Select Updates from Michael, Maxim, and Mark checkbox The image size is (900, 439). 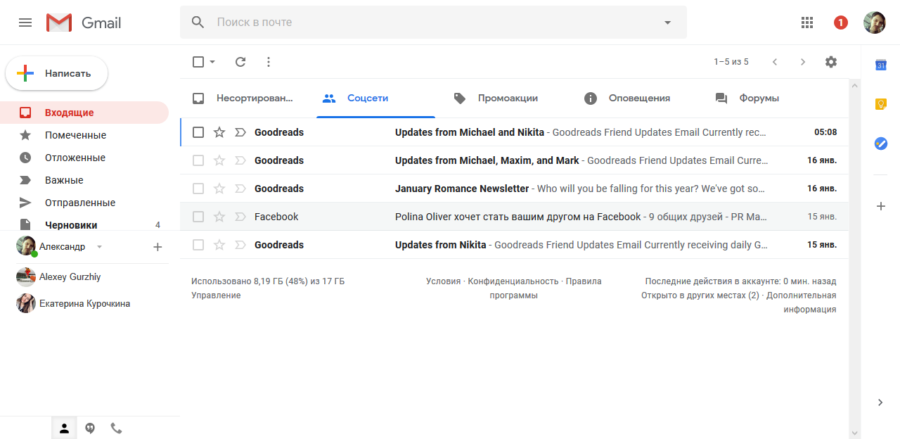tap(198, 161)
